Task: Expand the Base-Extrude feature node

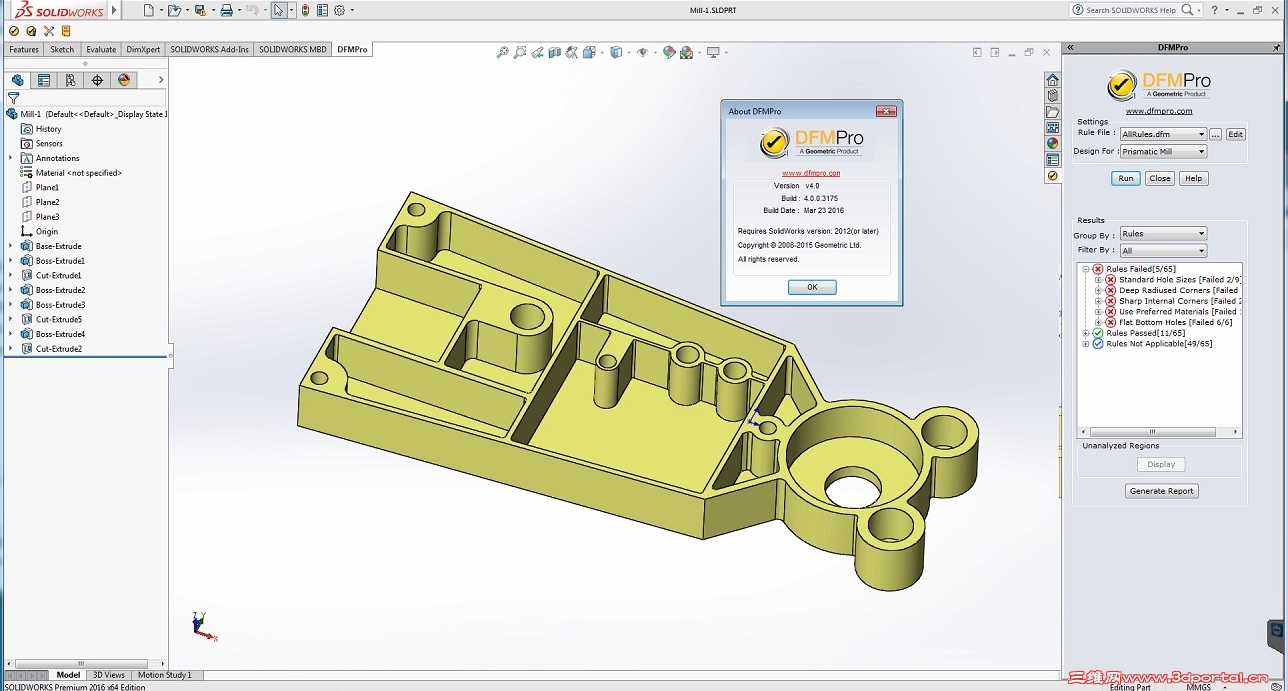Action: (x=11, y=246)
